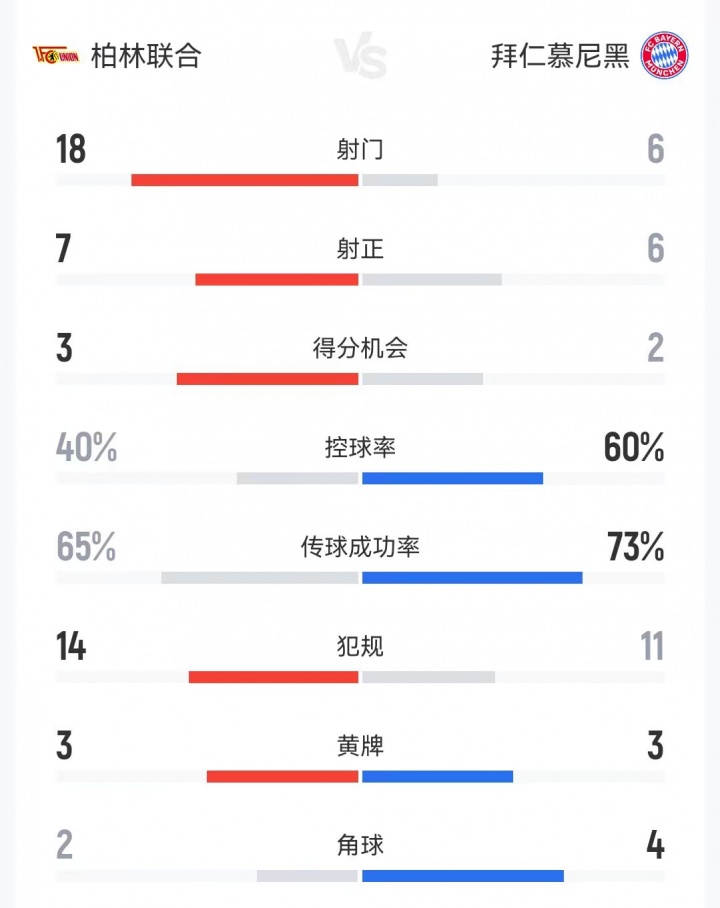Select the 黄牌 stat label
The image size is (720, 908).
click(x=360, y=746)
